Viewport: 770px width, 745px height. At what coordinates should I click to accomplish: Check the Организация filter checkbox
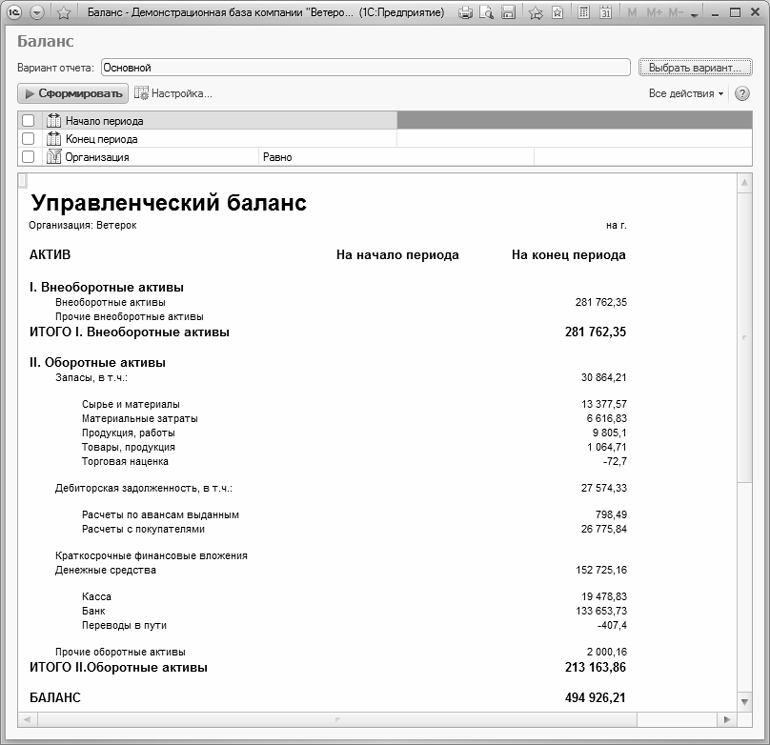click(x=28, y=157)
